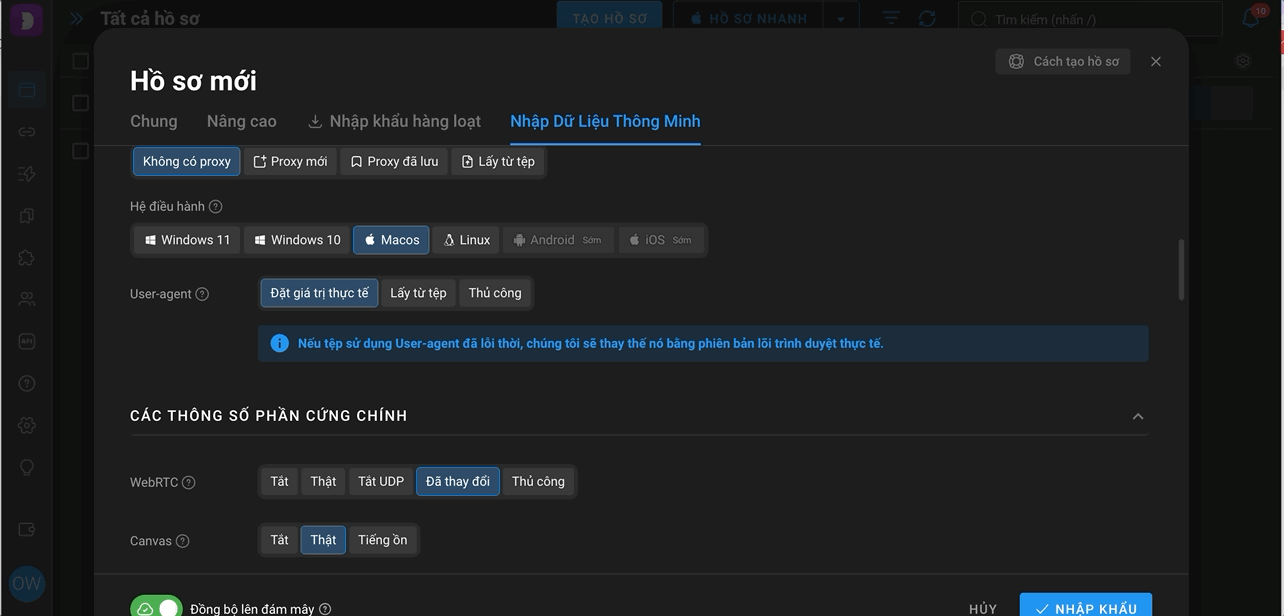Toggle Đồng bộ lên đám mây switch
Screen dimensions: 1284x616
[x=156, y=607]
